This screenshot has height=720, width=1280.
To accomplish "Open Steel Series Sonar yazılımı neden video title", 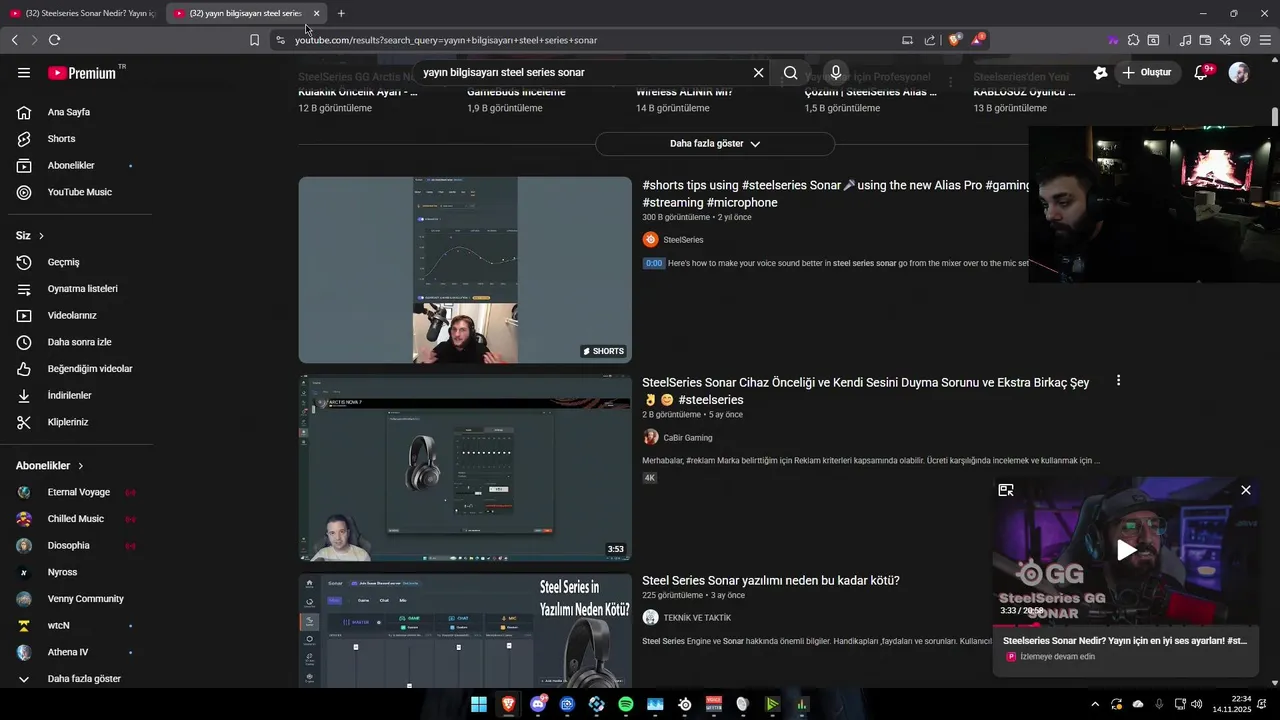I will click(x=771, y=581).
